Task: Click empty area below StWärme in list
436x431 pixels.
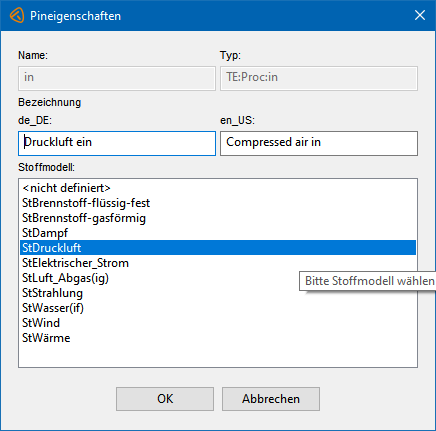Action: tap(218, 356)
